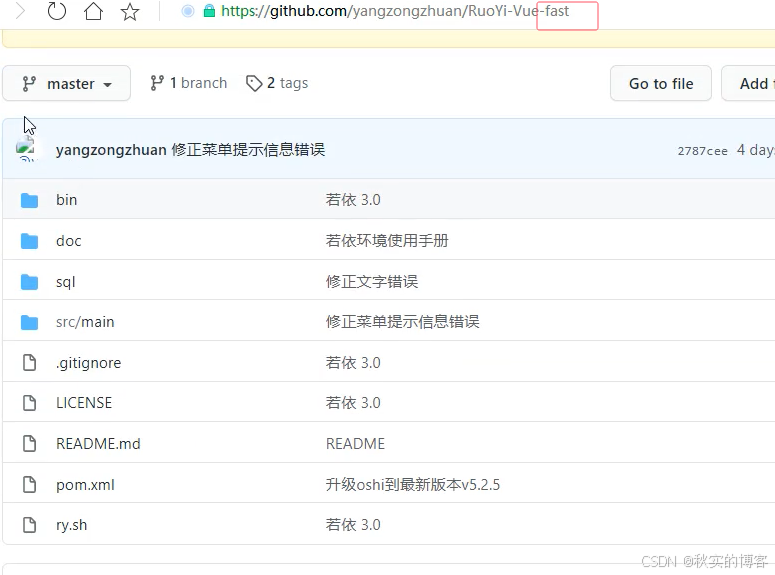This screenshot has height=575, width=775.
Task: Open commit message 若依环境使用手册
Action: coord(387,241)
